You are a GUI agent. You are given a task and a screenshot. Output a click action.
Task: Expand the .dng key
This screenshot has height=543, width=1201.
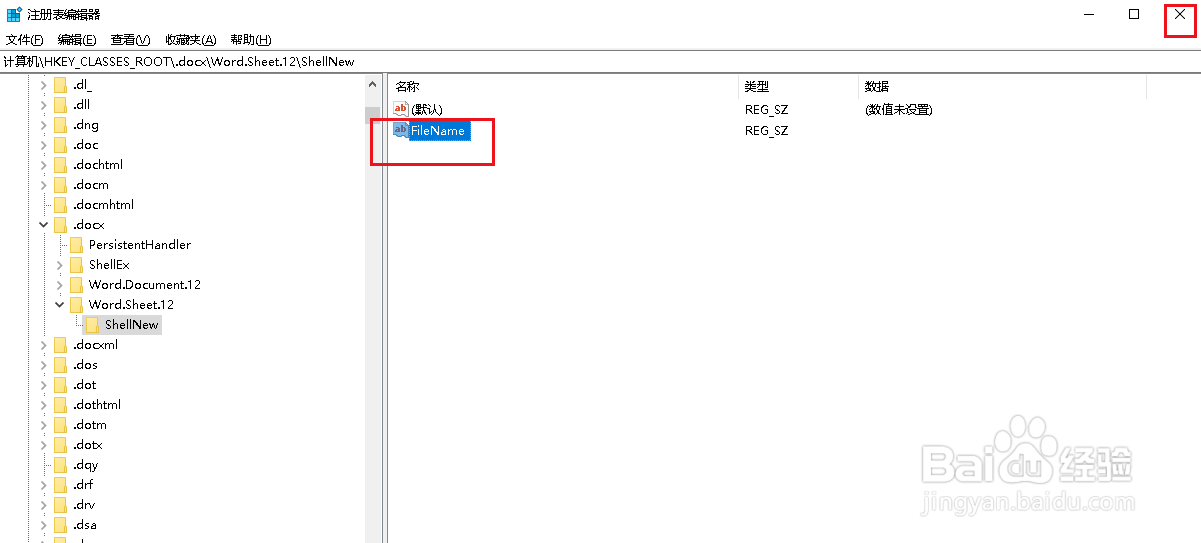43,125
